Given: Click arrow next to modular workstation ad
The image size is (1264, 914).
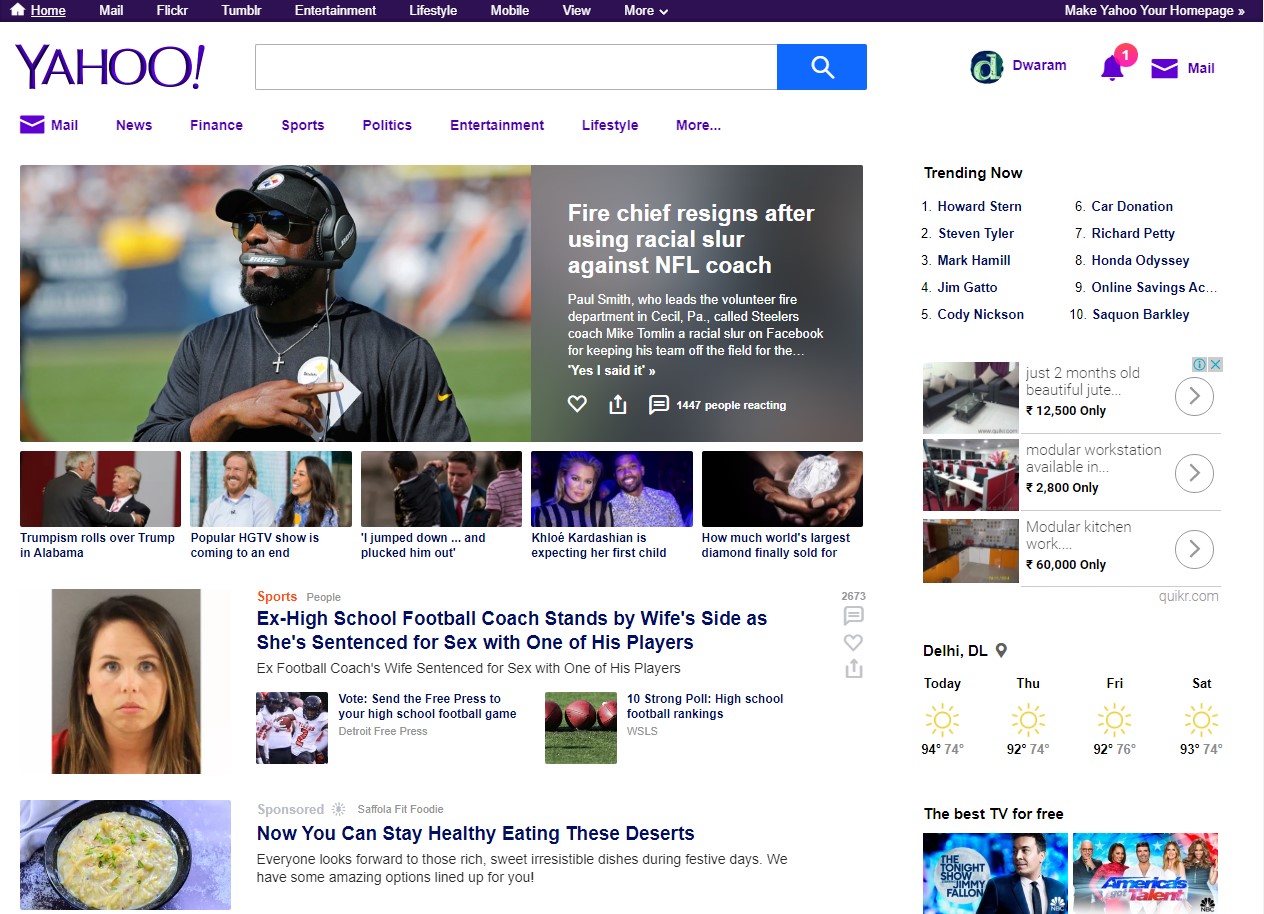Looking at the screenshot, I should pyautogui.click(x=1194, y=473).
